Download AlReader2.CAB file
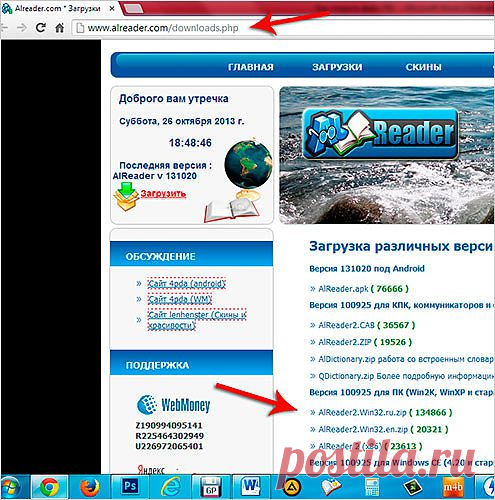 pyautogui.click(x=347, y=325)
